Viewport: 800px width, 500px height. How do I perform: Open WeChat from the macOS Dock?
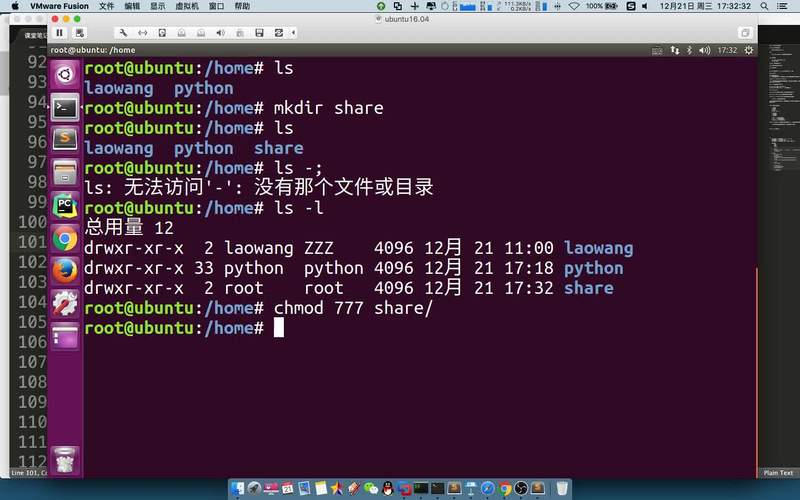[x=372, y=488]
